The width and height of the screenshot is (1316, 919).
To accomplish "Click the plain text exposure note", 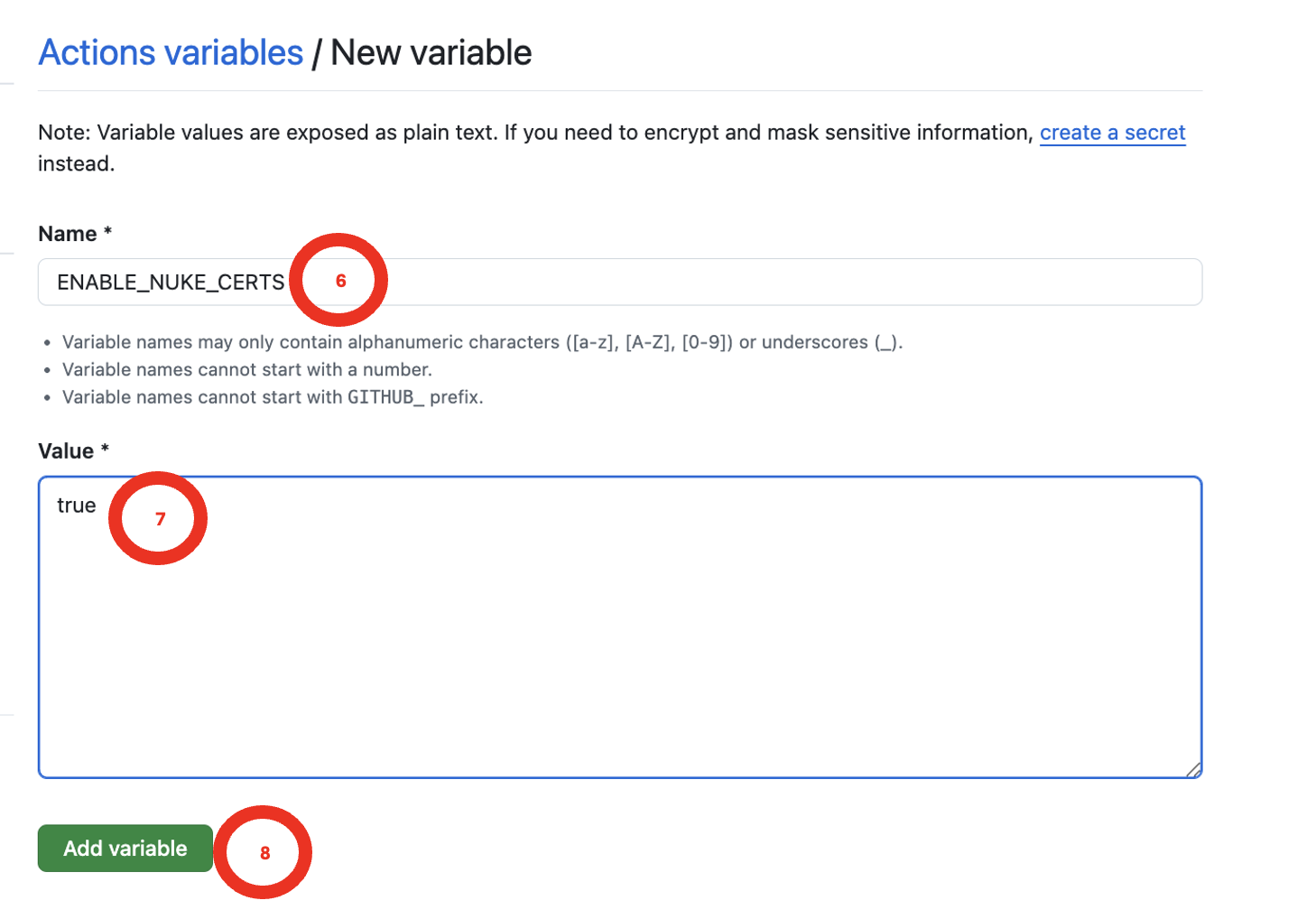I will pos(533,133).
